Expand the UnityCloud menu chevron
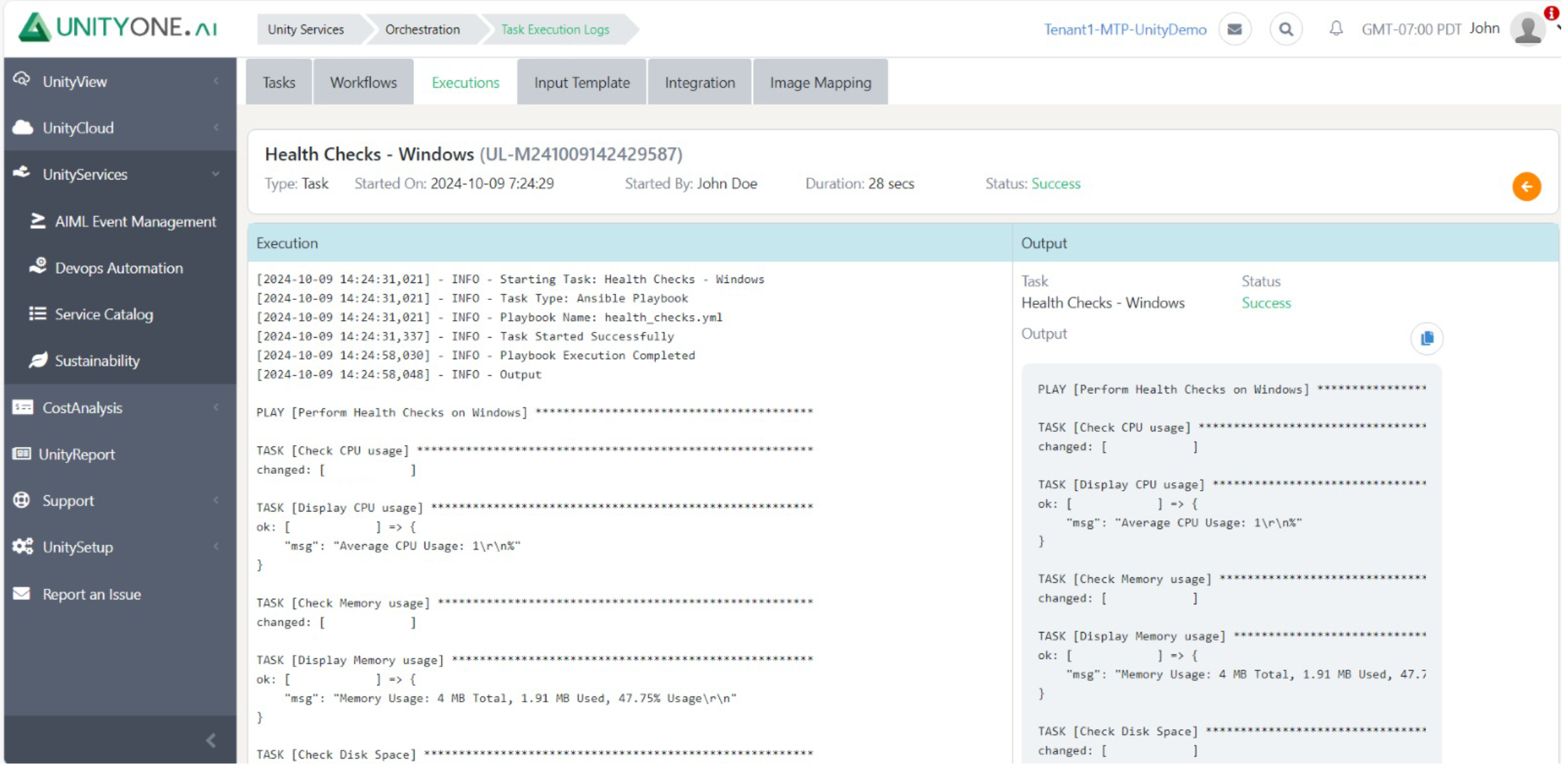Image resolution: width=1568 pixels, height=770 pixels. [x=216, y=127]
